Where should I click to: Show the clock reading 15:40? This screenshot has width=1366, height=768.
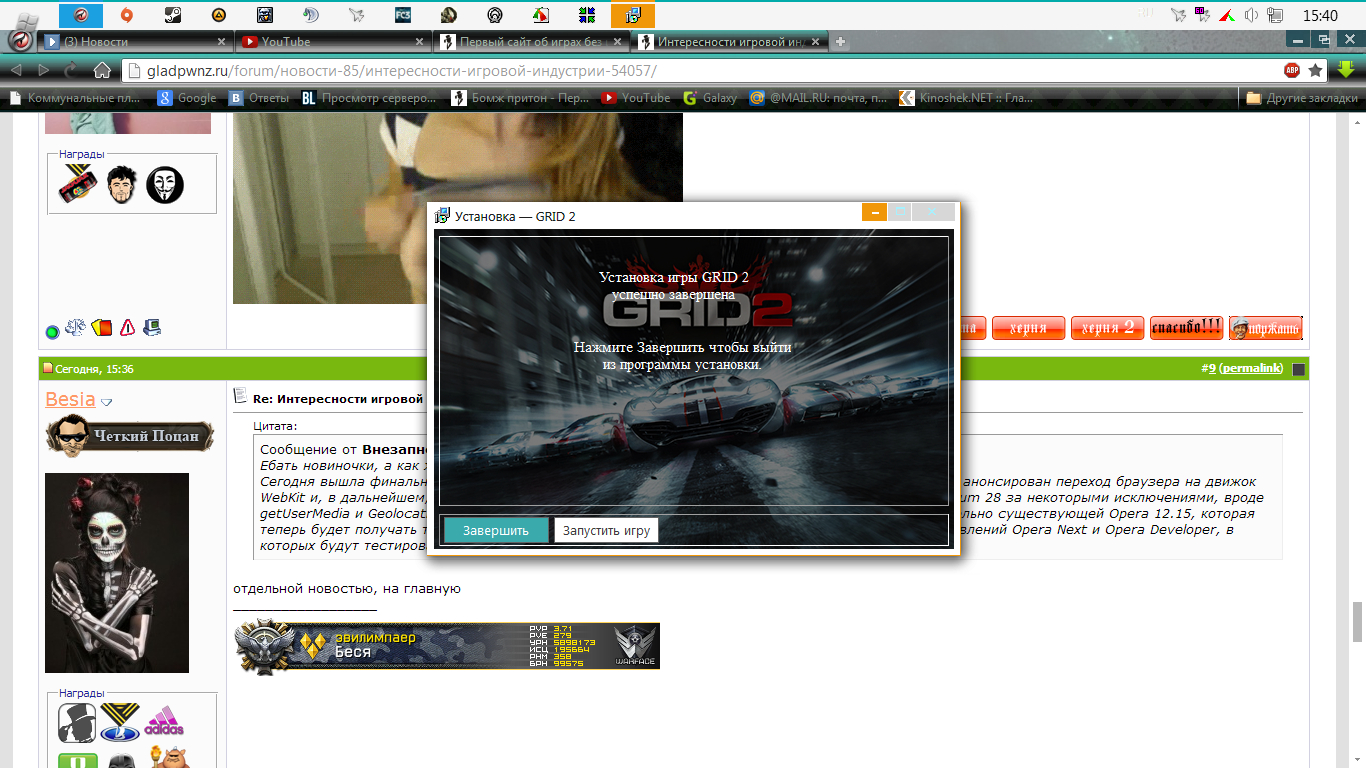(1321, 16)
